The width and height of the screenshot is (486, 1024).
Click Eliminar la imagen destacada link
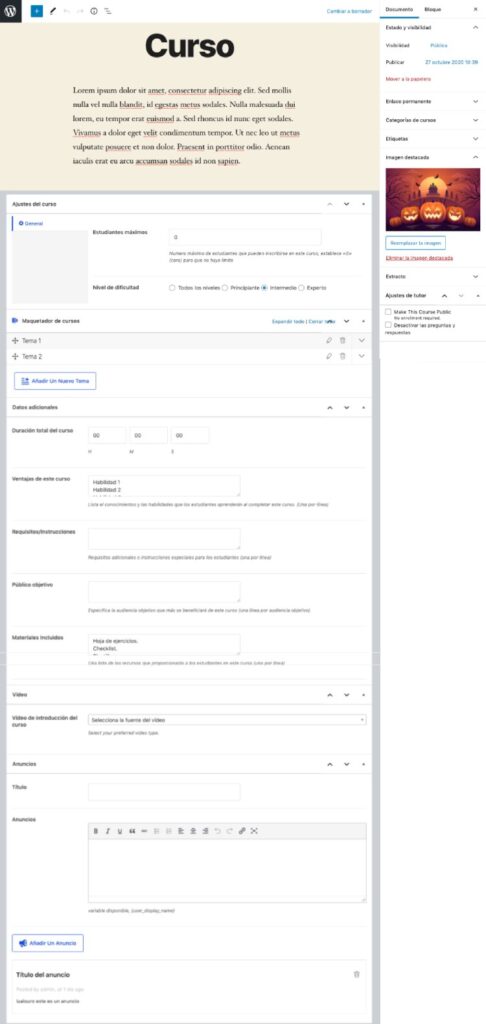pyautogui.click(x=419, y=258)
